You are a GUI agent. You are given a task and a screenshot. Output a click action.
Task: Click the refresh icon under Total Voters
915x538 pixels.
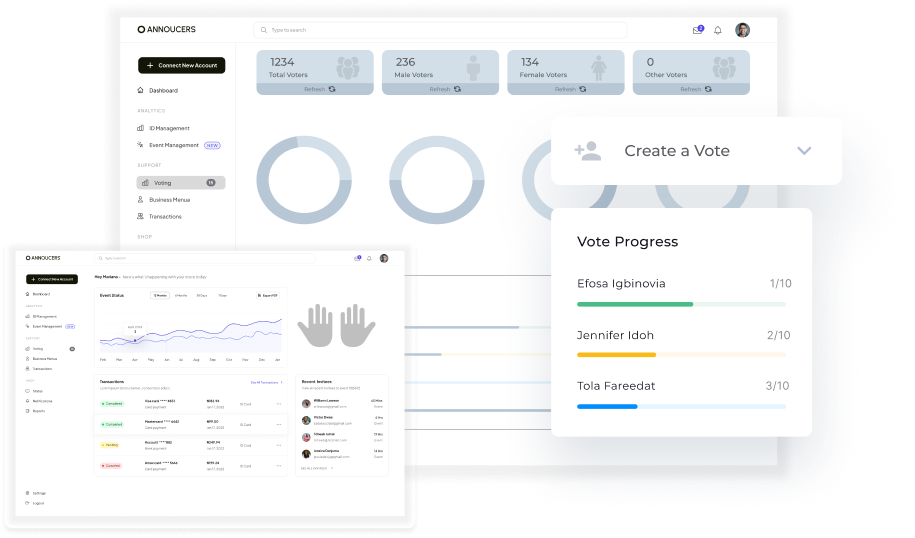click(x=331, y=89)
